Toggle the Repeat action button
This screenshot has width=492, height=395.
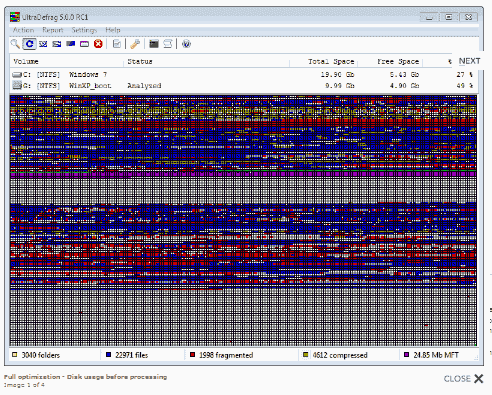tap(29, 44)
